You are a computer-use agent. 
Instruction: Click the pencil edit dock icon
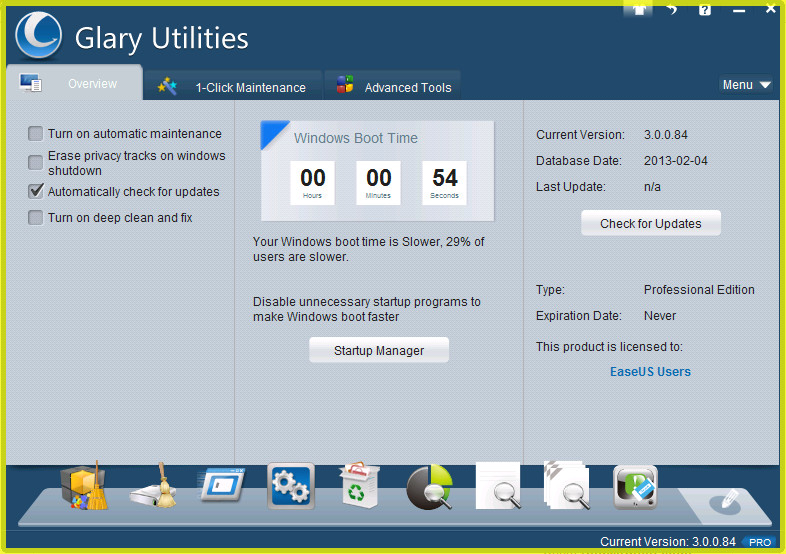(725, 501)
